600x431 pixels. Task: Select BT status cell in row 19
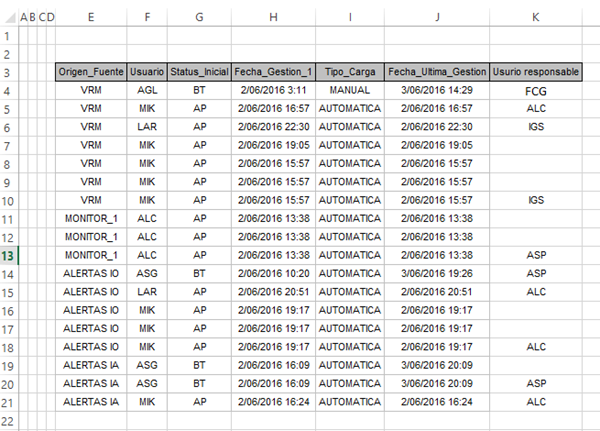199,366
